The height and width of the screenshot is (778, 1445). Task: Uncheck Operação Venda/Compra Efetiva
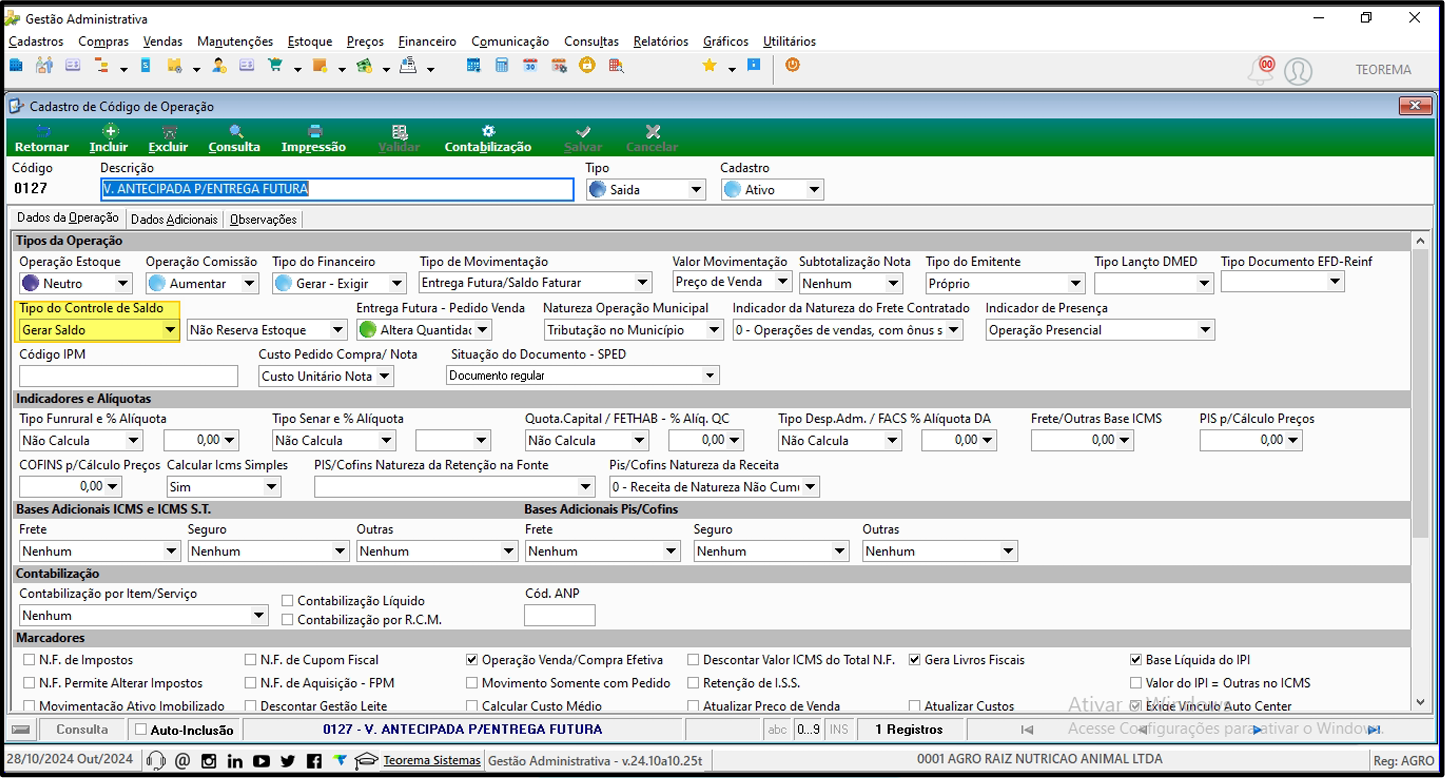472,660
